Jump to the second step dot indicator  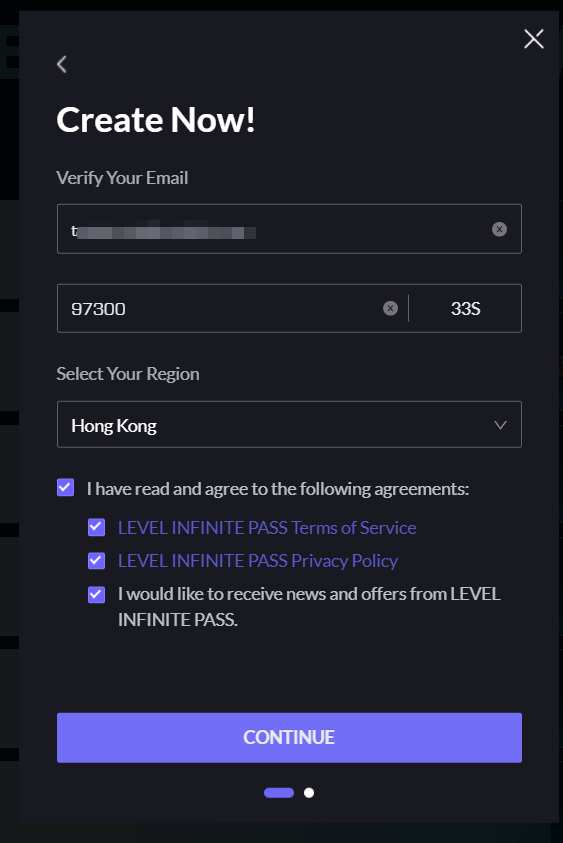(x=309, y=793)
